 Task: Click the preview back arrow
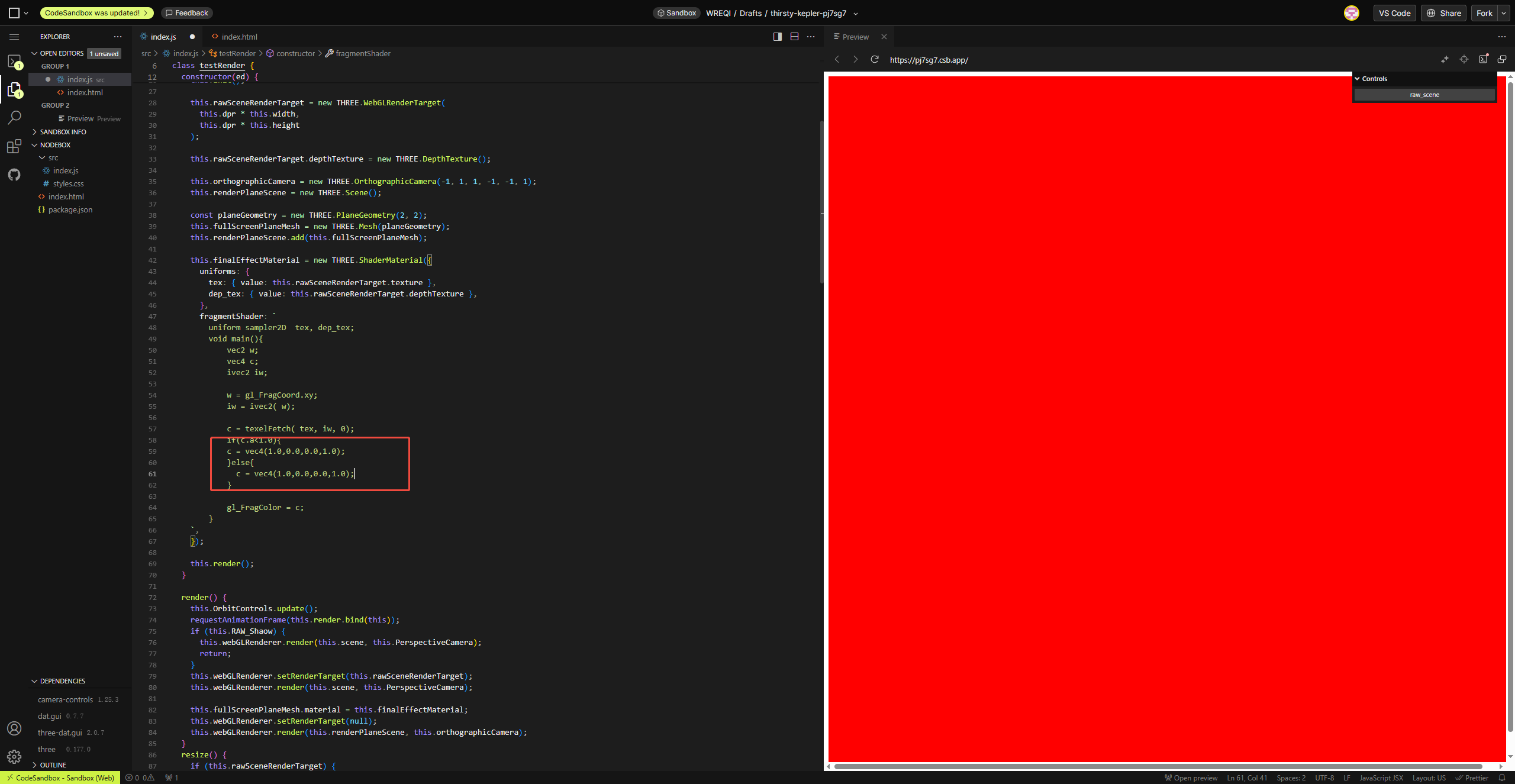(837, 59)
